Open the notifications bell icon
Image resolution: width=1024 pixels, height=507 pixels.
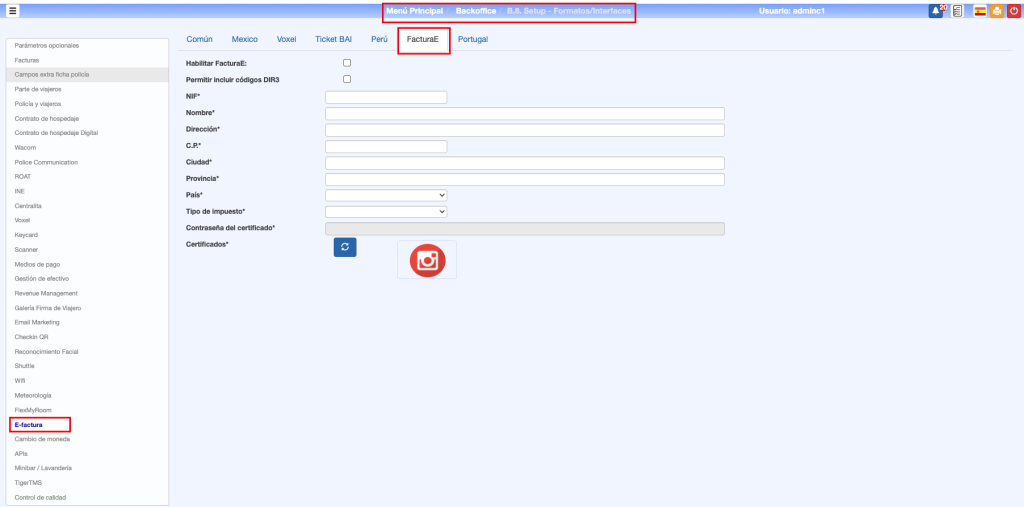936,11
